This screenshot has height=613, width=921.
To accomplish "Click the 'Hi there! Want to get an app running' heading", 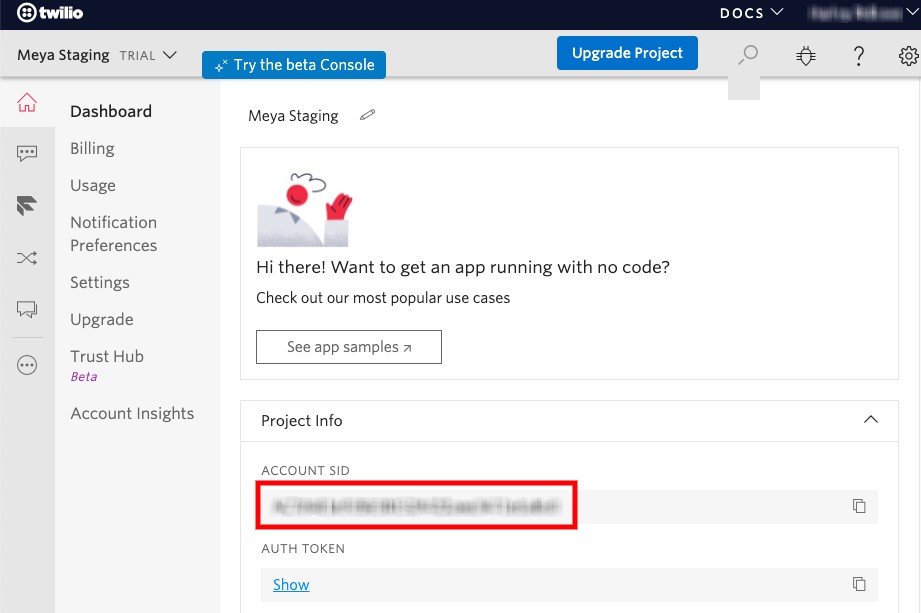I will 463,268.
